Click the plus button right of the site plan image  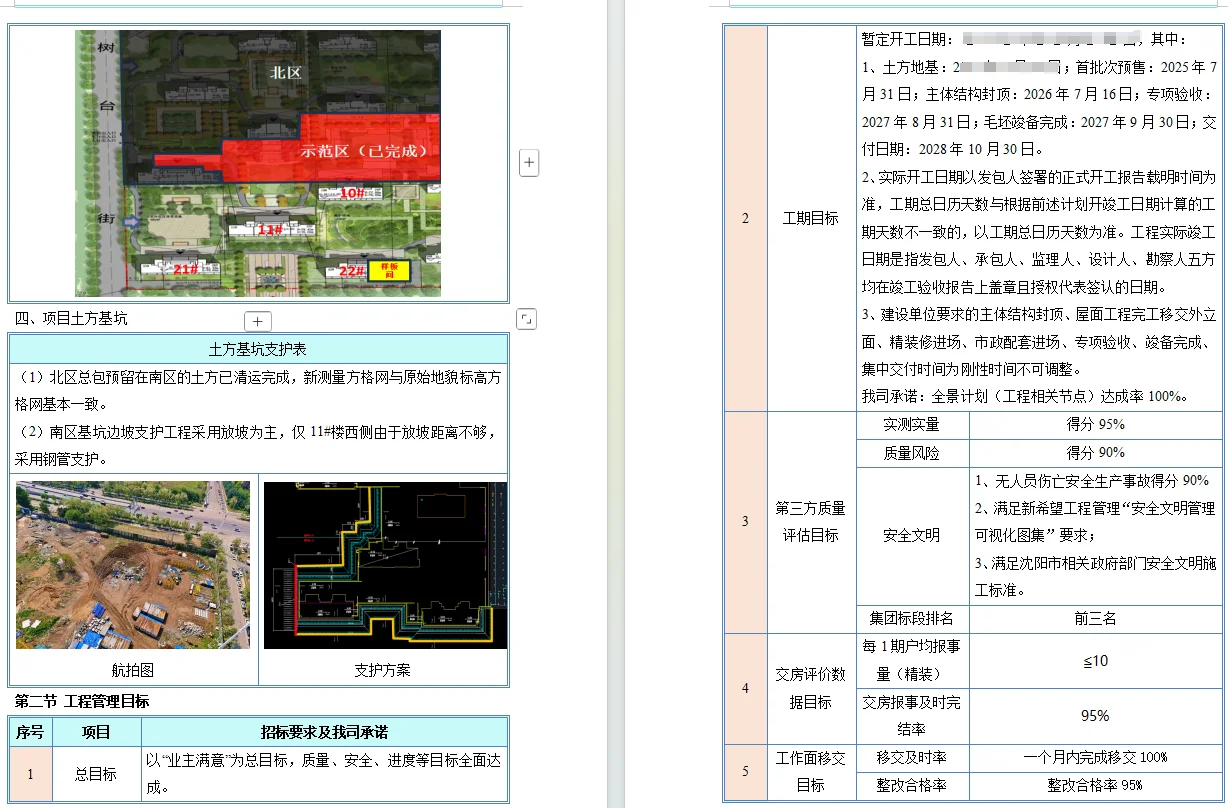pyautogui.click(x=528, y=162)
